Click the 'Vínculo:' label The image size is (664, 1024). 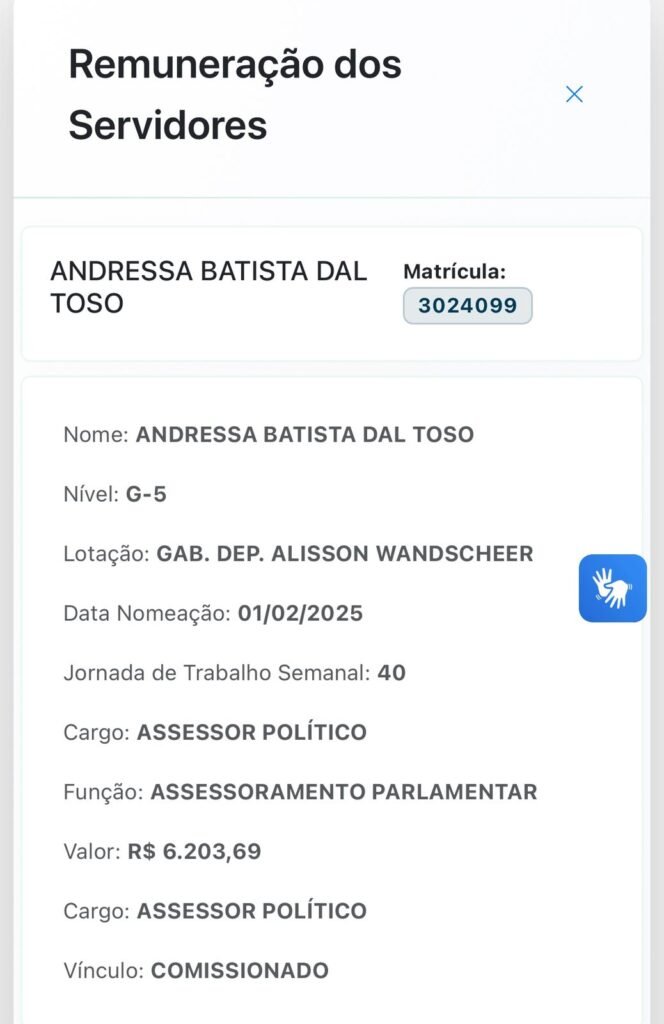coord(103,970)
